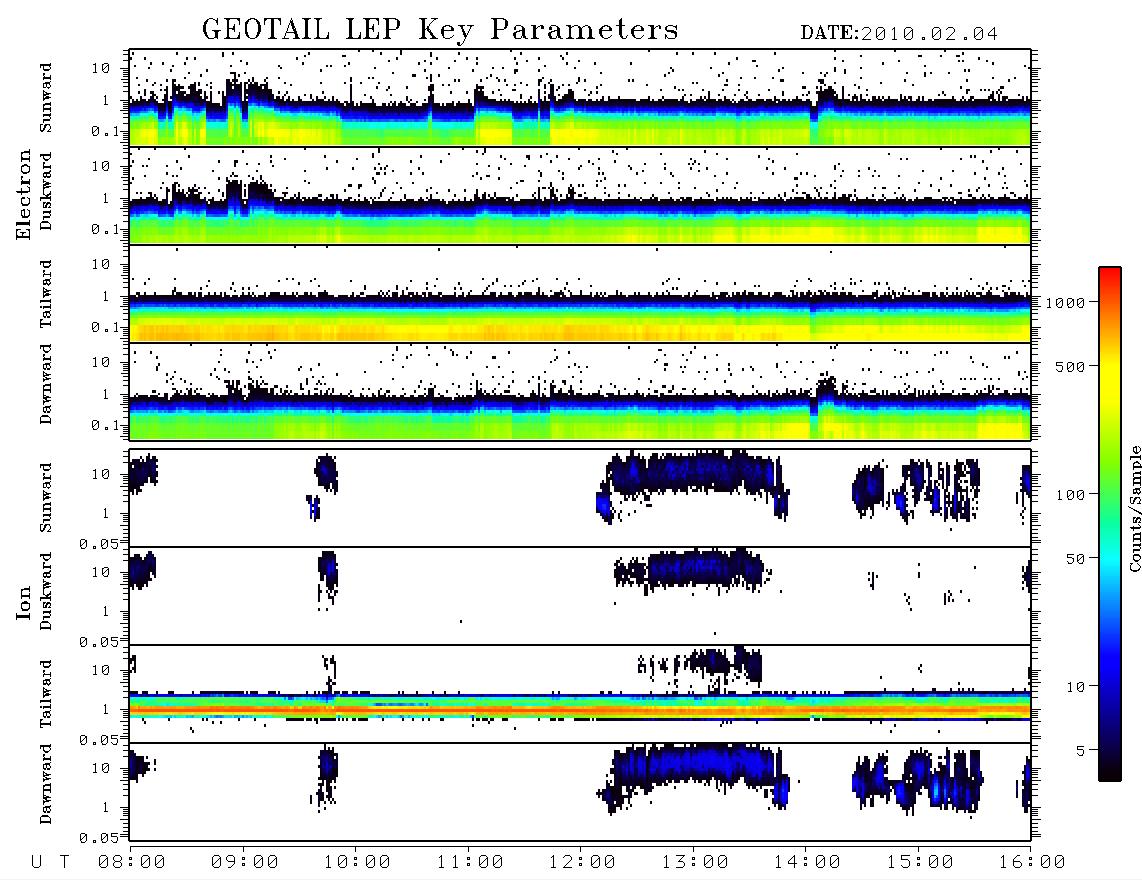The height and width of the screenshot is (880, 1142).
Task: Select the DATE:2010.02.04 label
Action: coord(899,34)
